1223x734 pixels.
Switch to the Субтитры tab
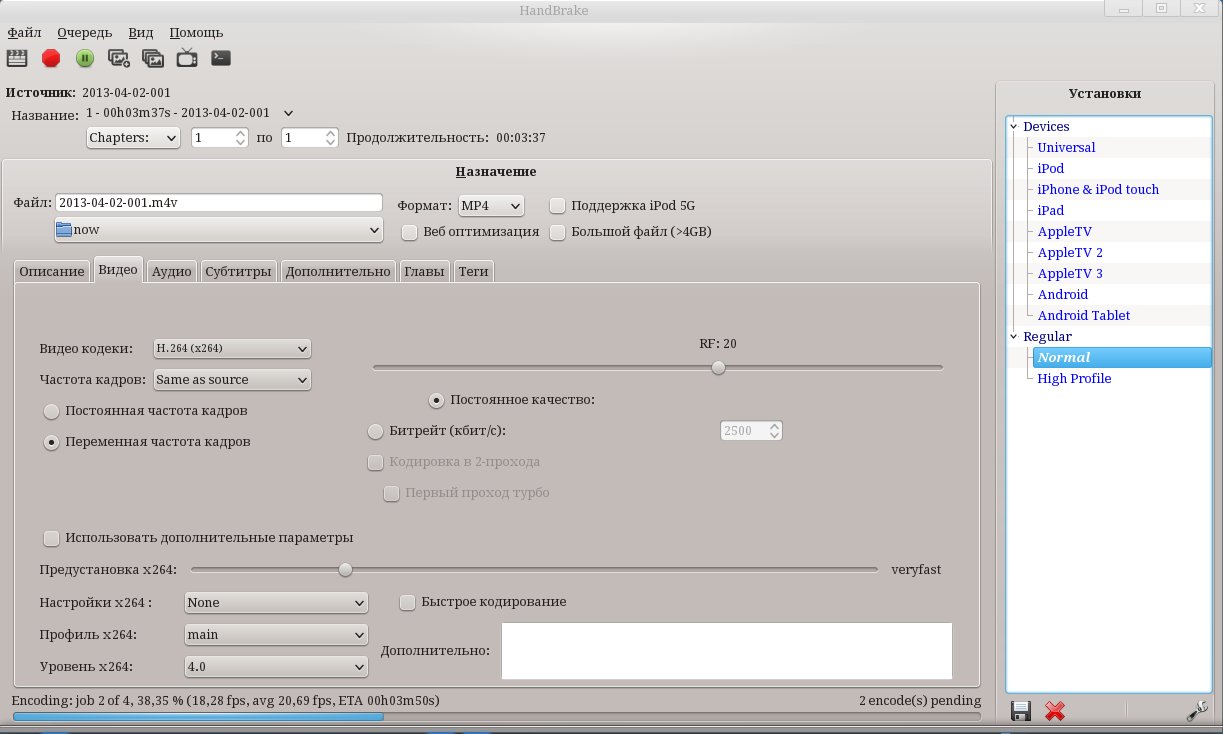point(238,271)
